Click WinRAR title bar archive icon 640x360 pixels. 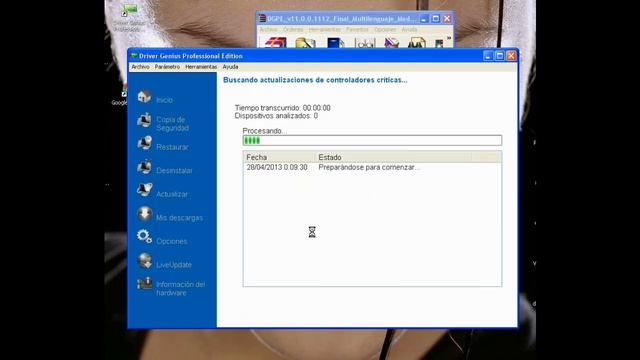[262, 19]
